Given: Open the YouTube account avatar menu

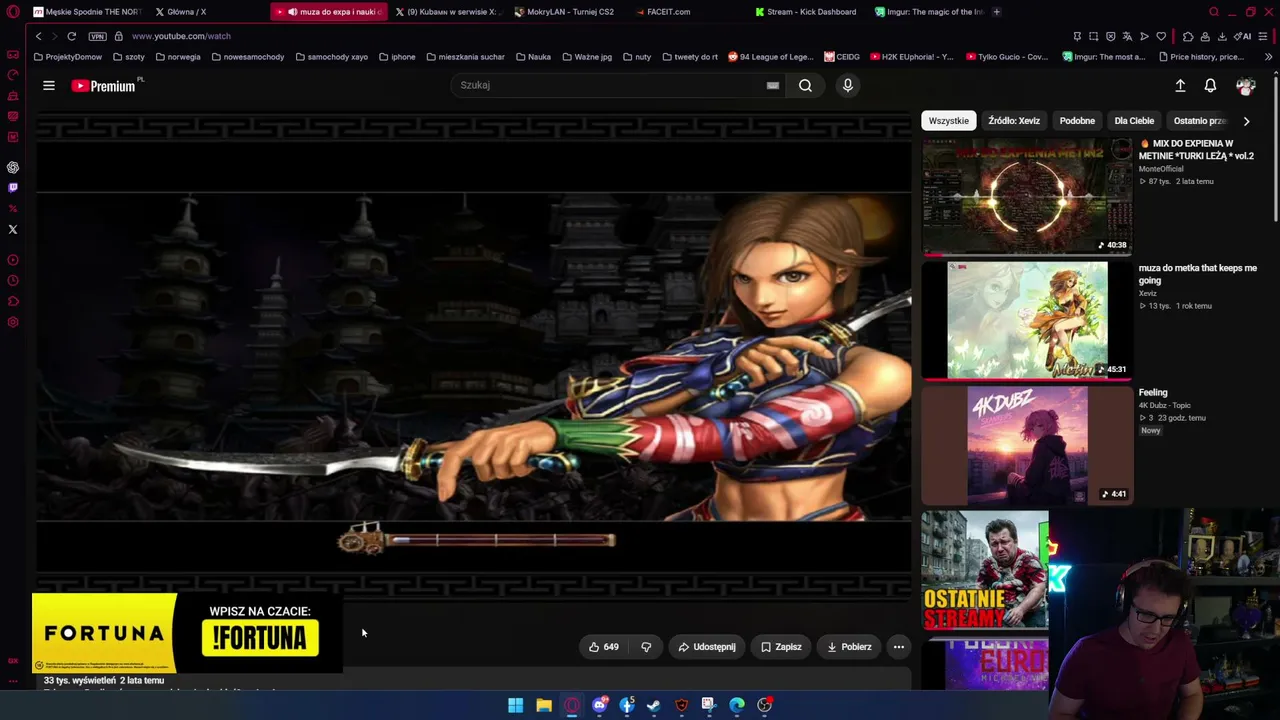Looking at the screenshot, I should point(1245,86).
